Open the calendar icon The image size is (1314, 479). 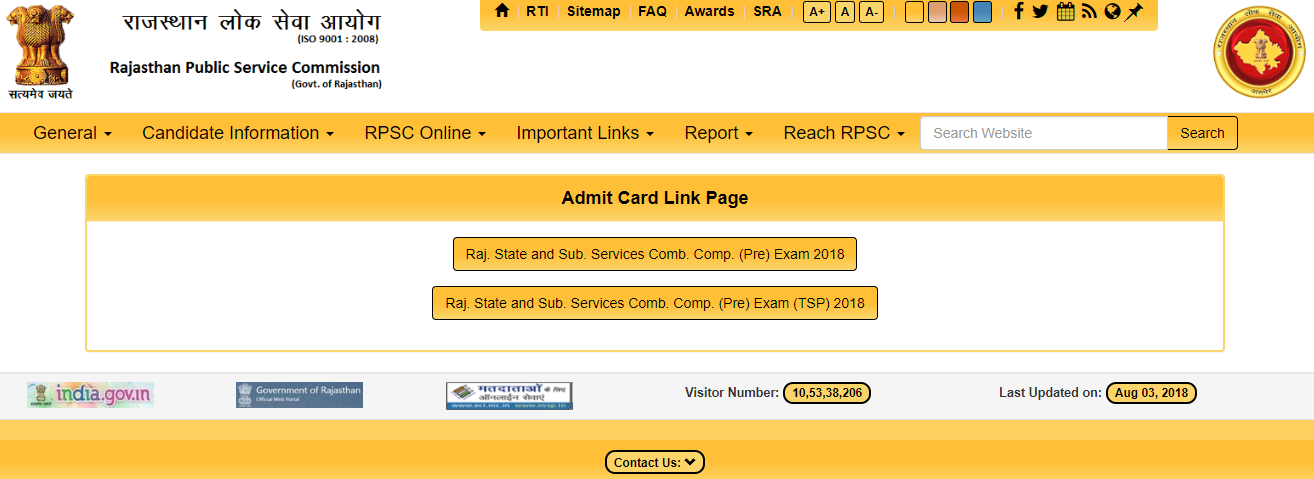click(x=1065, y=12)
